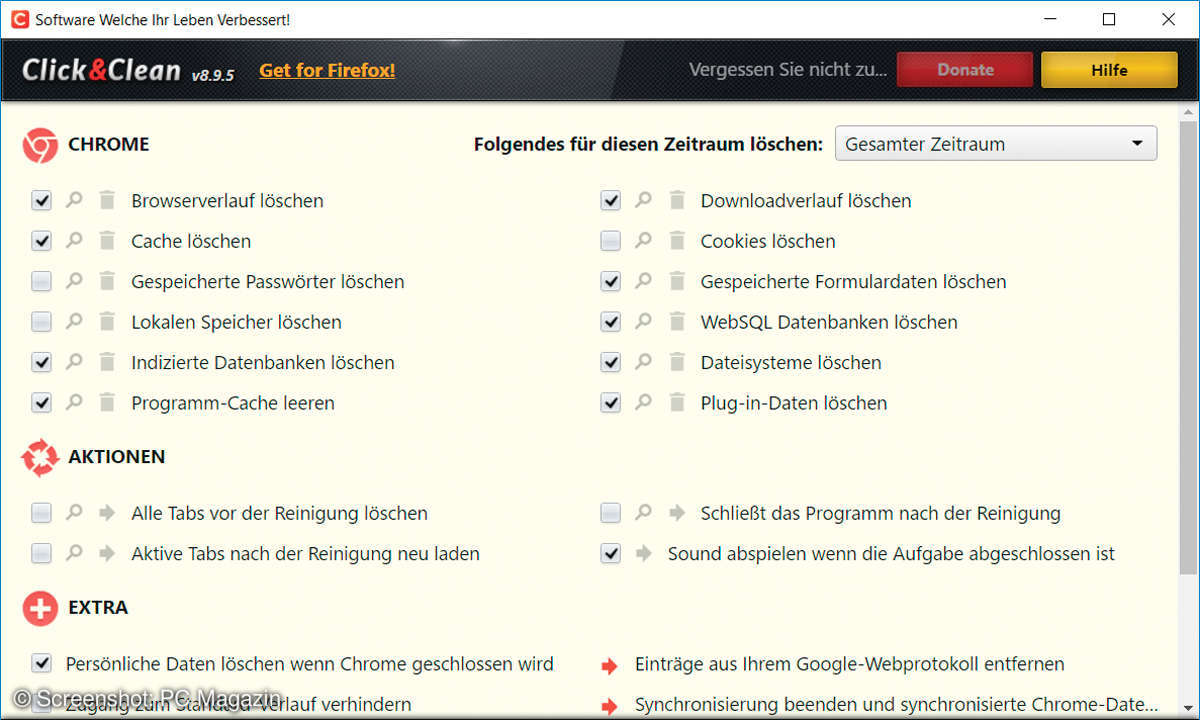The image size is (1200, 720).
Task: Click the magnifier icon next to Downloadverlauf löschen
Action: pyautogui.click(x=644, y=200)
